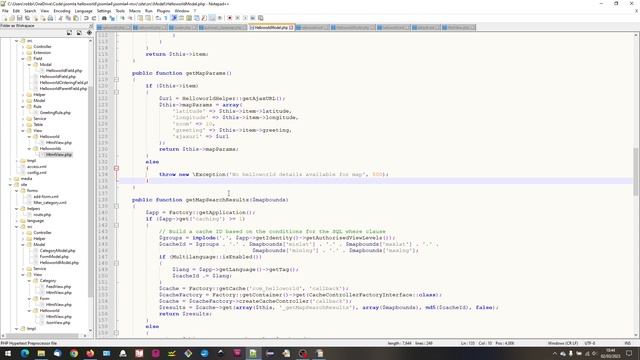Collapse the Field folder in the tree
Viewport: 640px width, 360px height.
click(23, 58)
